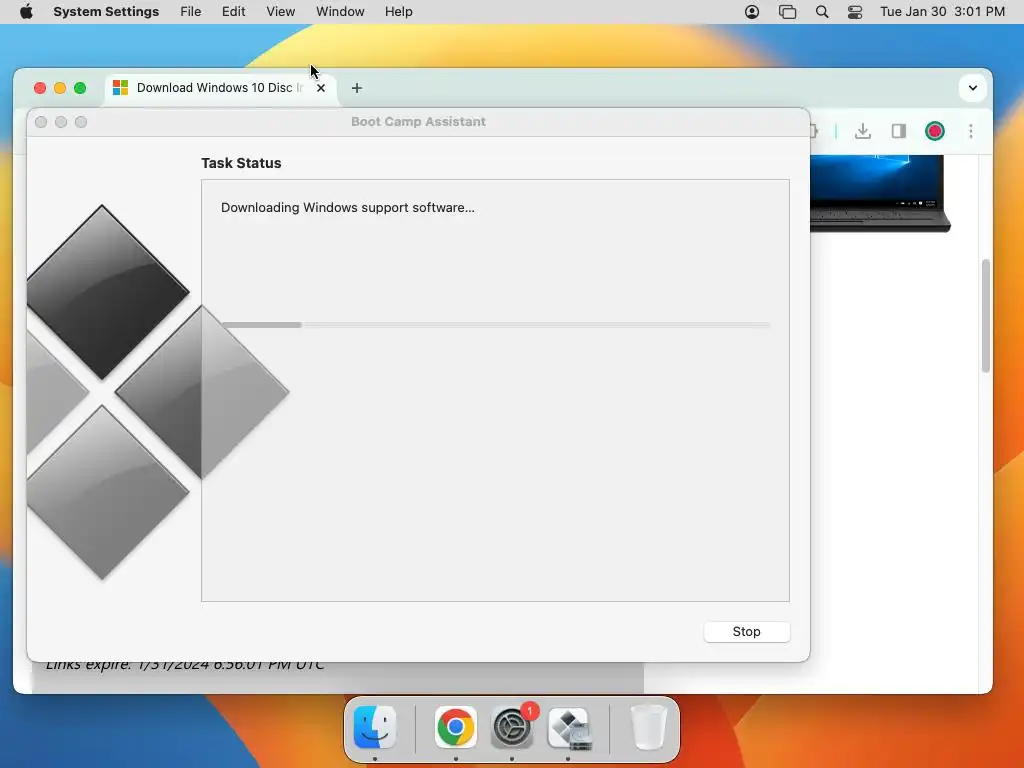Open the File menu
This screenshot has height=768, width=1024.
[x=191, y=12]
